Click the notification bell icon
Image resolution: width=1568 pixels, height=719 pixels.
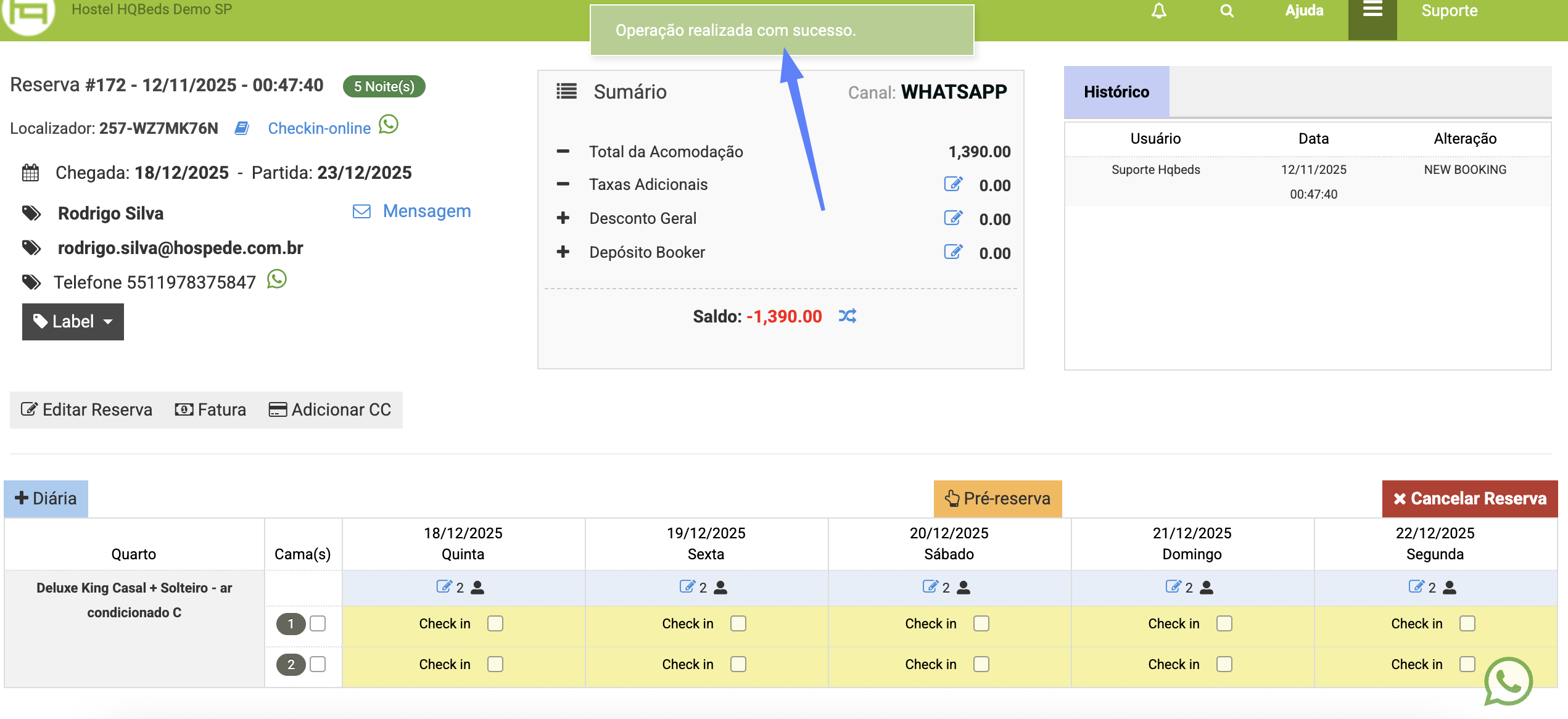(x=1158, y=11)
